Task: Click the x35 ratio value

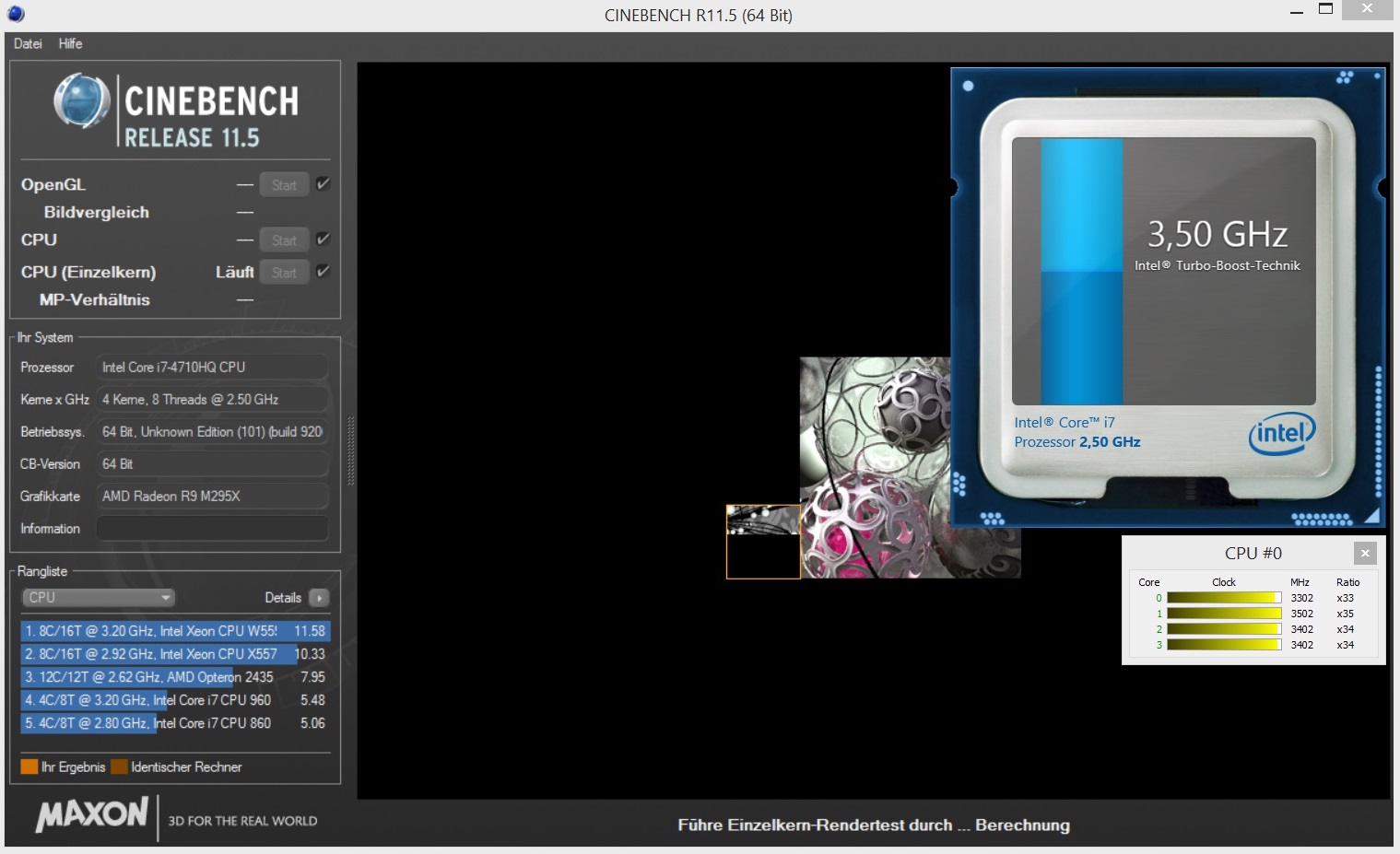Action: tap(1346, 614)
